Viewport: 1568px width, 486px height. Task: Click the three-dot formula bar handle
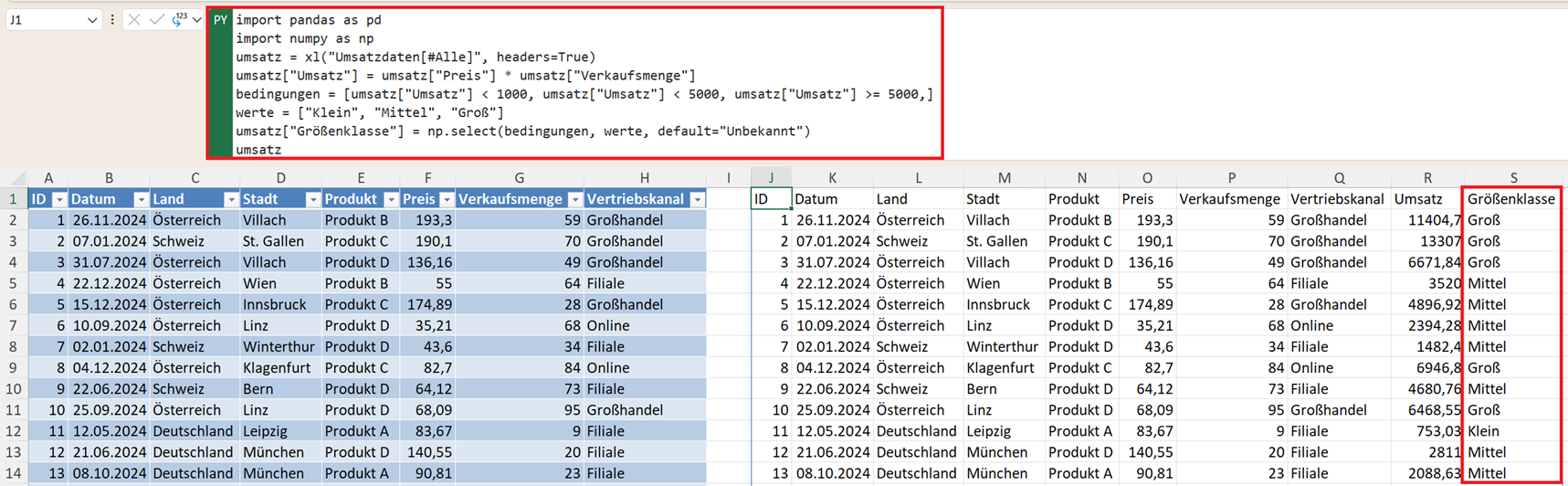coord(112,19)
